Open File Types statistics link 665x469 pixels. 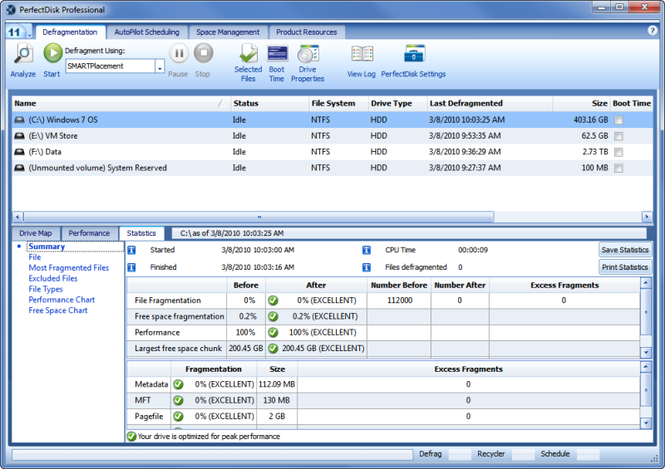(46, 289)
